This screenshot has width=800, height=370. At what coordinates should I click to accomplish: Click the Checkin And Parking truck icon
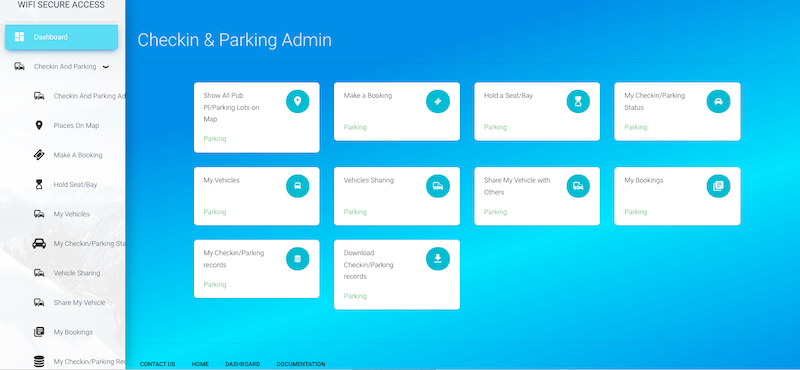pos(19,66)
